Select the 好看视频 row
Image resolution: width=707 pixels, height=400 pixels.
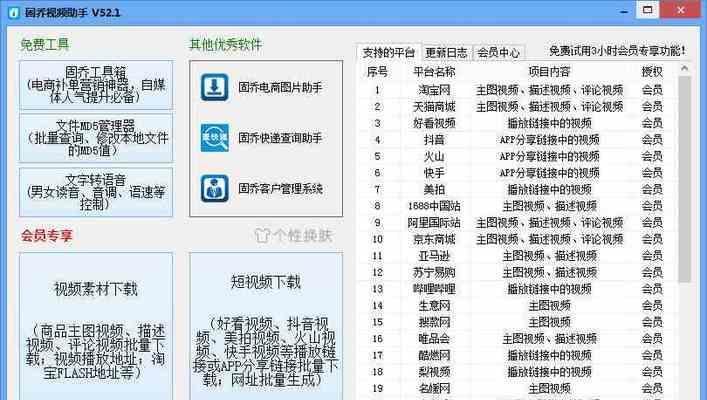pyautogui.click(x=518, y=123)
